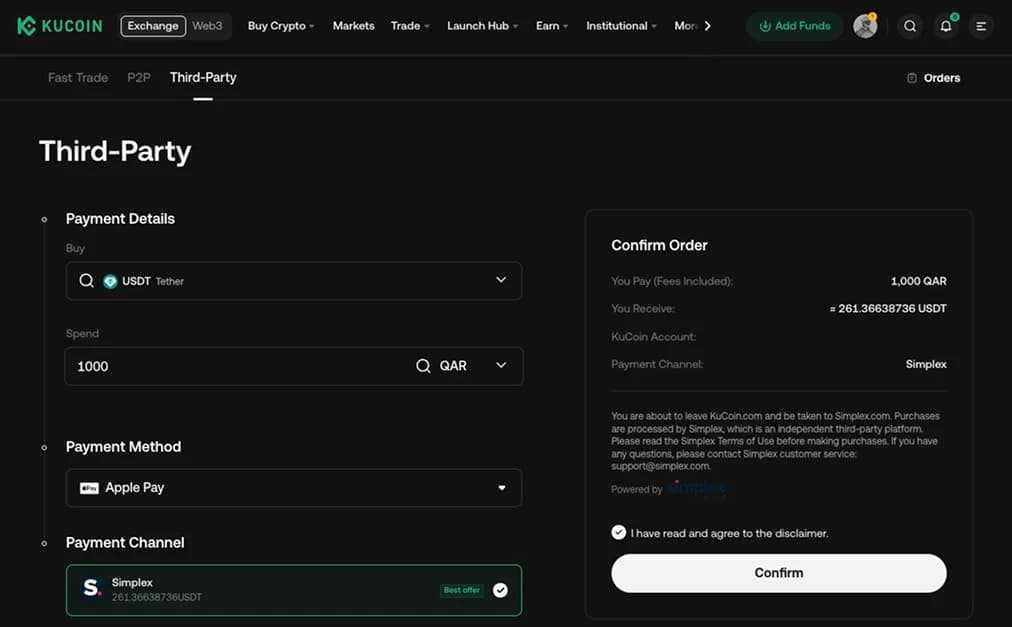Image resolution: width=1012 pixels, height=627 pixels.
Task: Switch to Web3 mode
Action: point(207,26)
